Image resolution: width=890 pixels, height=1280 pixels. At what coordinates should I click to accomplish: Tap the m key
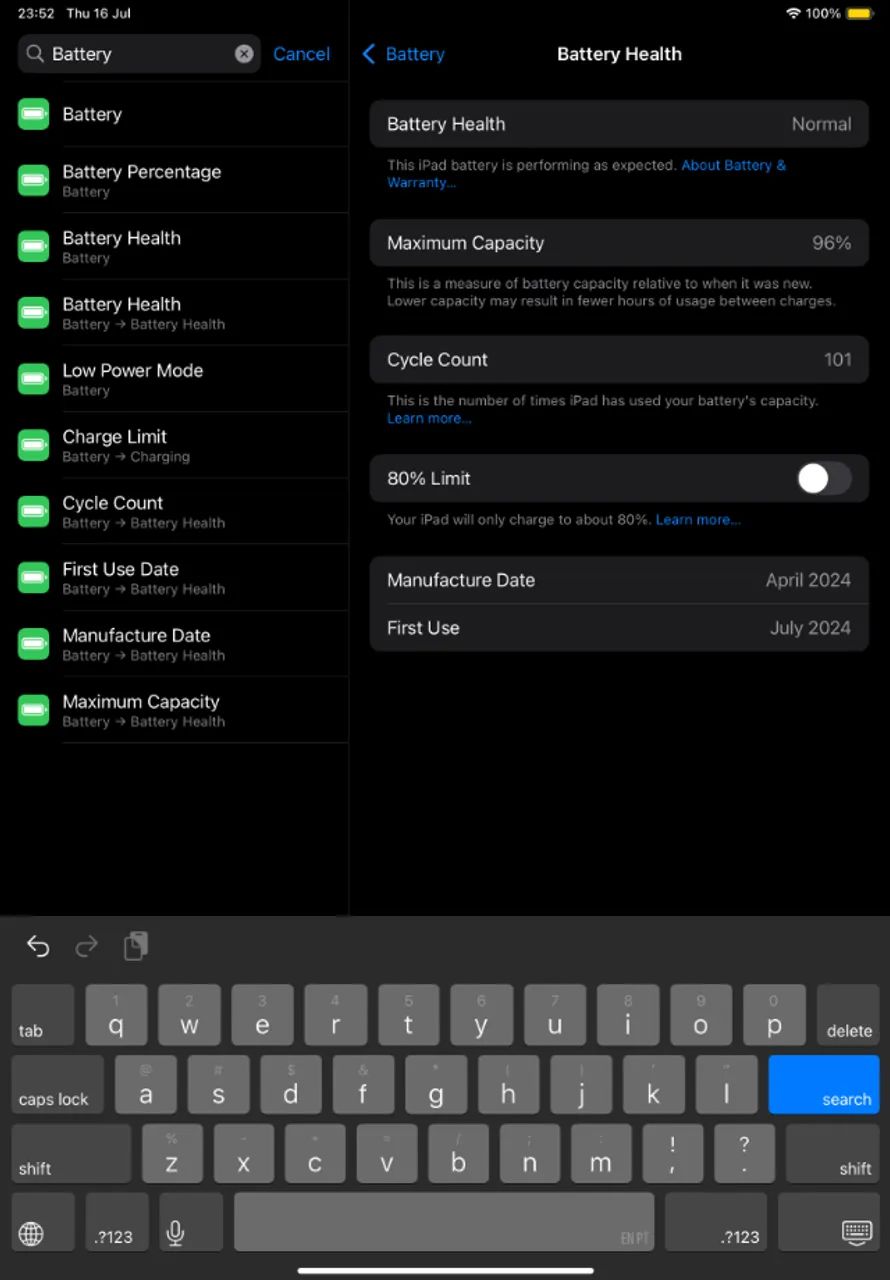[x=601, y=1153]
